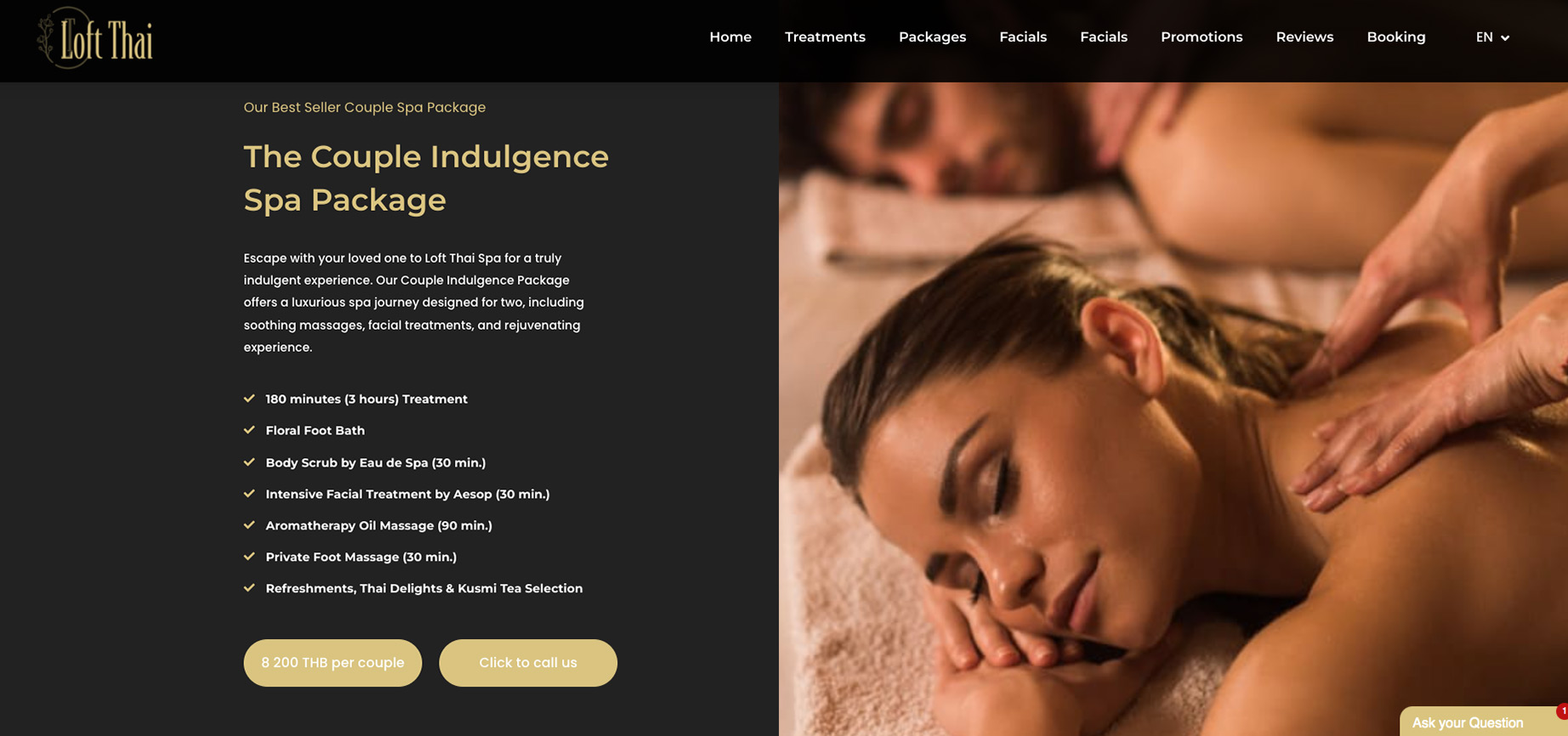Go to the Booking page
Image resolution: width=1568 pixels, height=736 pixels.
click(x=1396, y=37)
